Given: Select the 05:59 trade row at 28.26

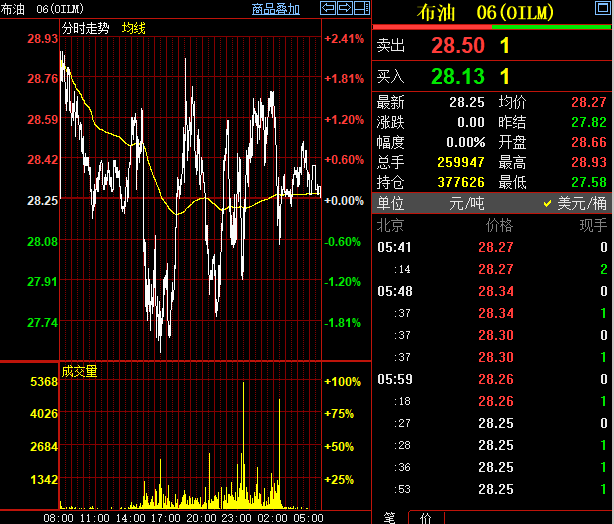Looking at the screenshot, I should (492, 379).
